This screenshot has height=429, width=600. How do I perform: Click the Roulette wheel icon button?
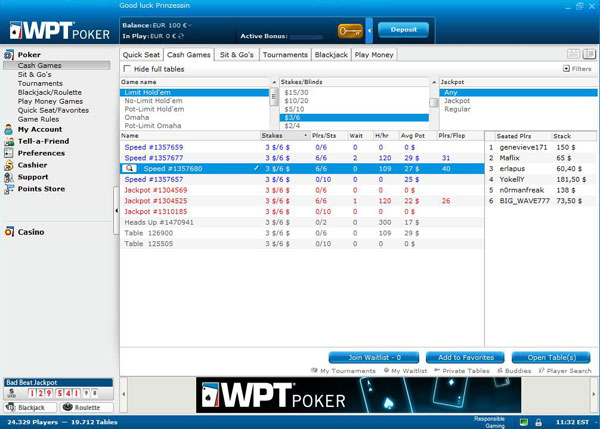tap(87, 407)
